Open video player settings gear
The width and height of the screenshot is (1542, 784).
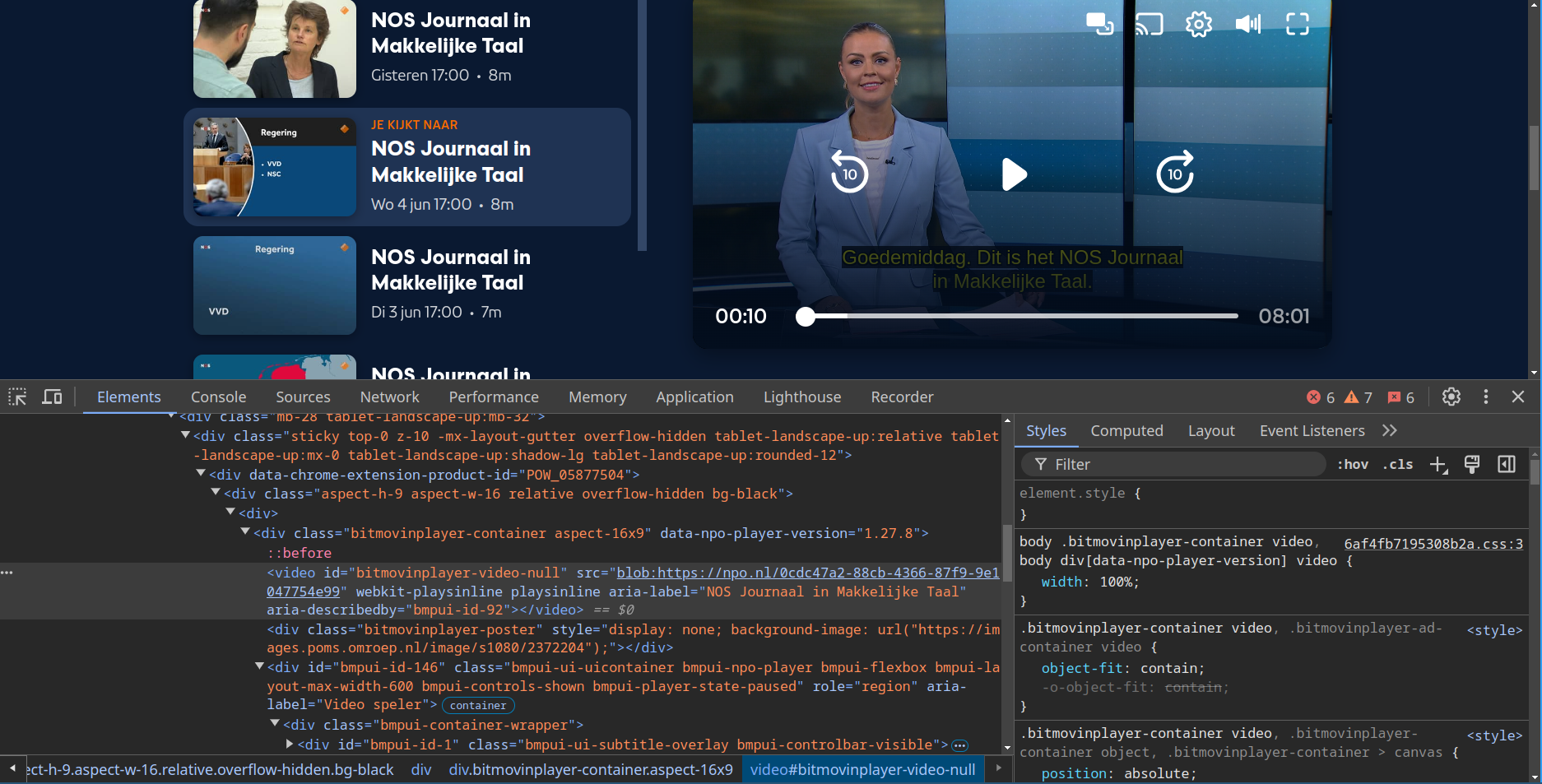coord(1199,24)
